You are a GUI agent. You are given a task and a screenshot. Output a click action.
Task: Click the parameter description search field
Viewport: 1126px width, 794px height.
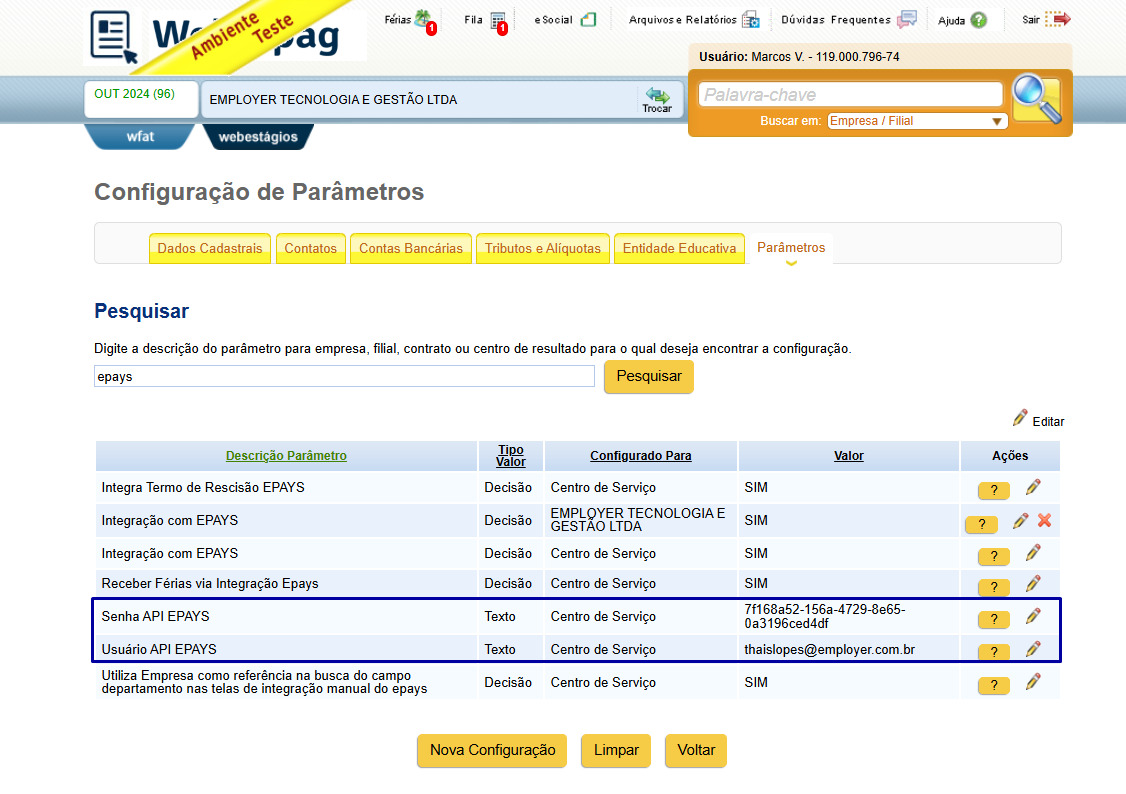pyautogui.click(x=344, y=376)
